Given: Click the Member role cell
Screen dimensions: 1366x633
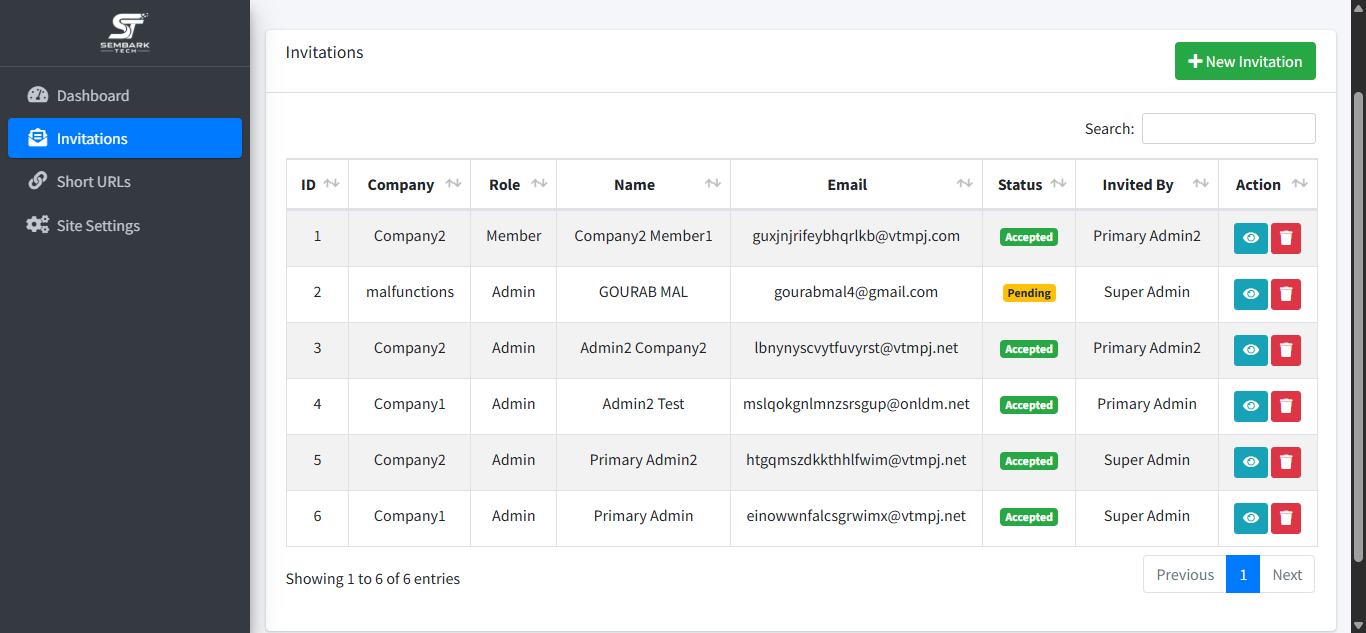Looking at the screenshot, I should [x=513, y=236].
